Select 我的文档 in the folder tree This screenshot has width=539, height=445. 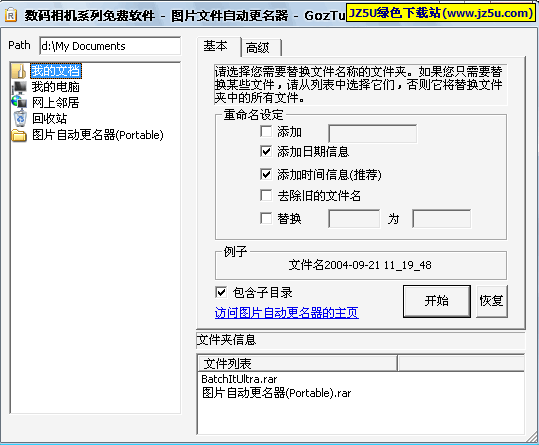coord(56,71)
